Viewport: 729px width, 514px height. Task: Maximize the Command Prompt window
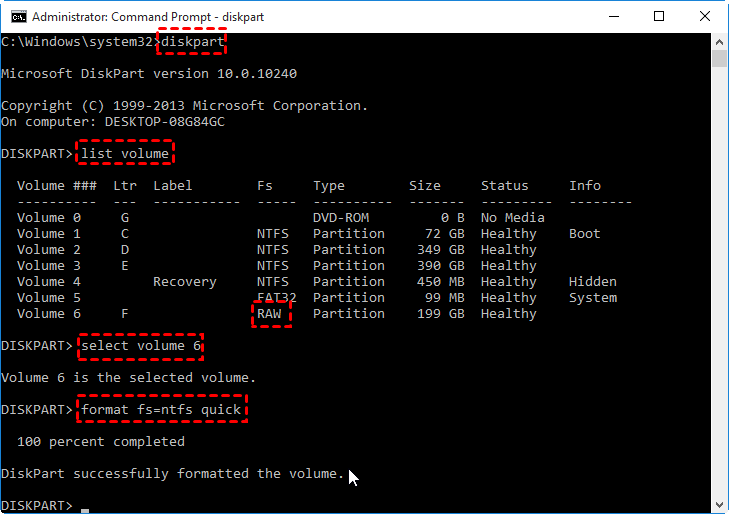point(659,16)
